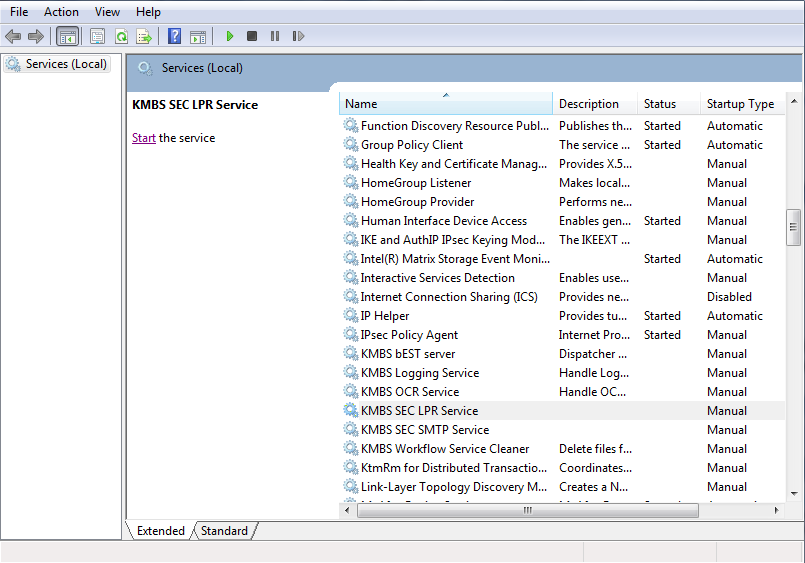This screenshot has height=563, width=805.
Task: Click the gear icon of KMBS OCR Service
Action: tap(351, 391)
